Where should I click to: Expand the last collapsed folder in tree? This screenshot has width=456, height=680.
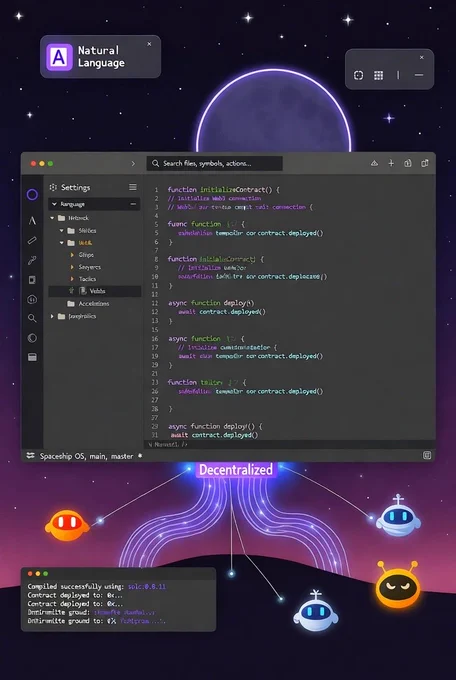(x=52, y=316)
